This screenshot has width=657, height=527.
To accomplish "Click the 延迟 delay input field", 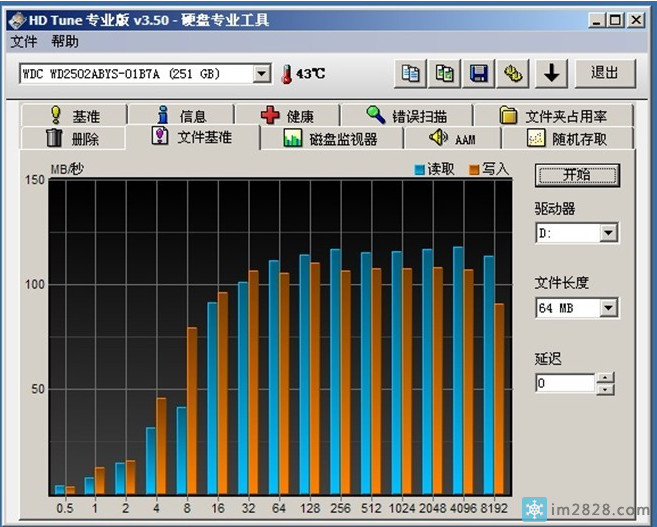I will 565,383.
